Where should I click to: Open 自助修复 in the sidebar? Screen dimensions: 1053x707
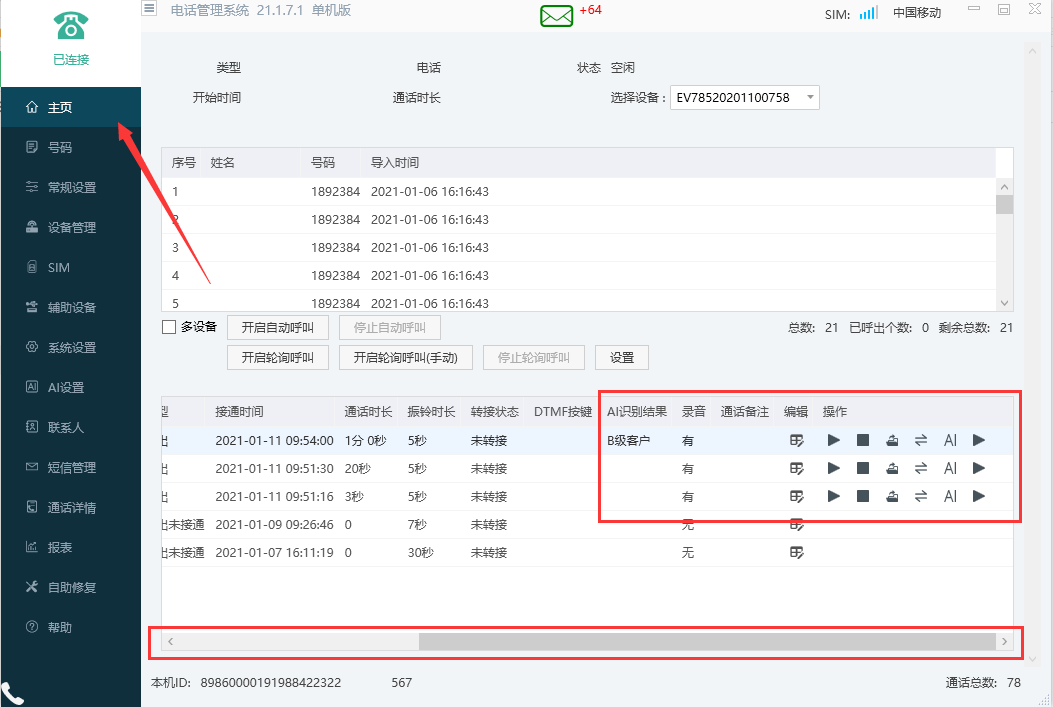[71, 587]
